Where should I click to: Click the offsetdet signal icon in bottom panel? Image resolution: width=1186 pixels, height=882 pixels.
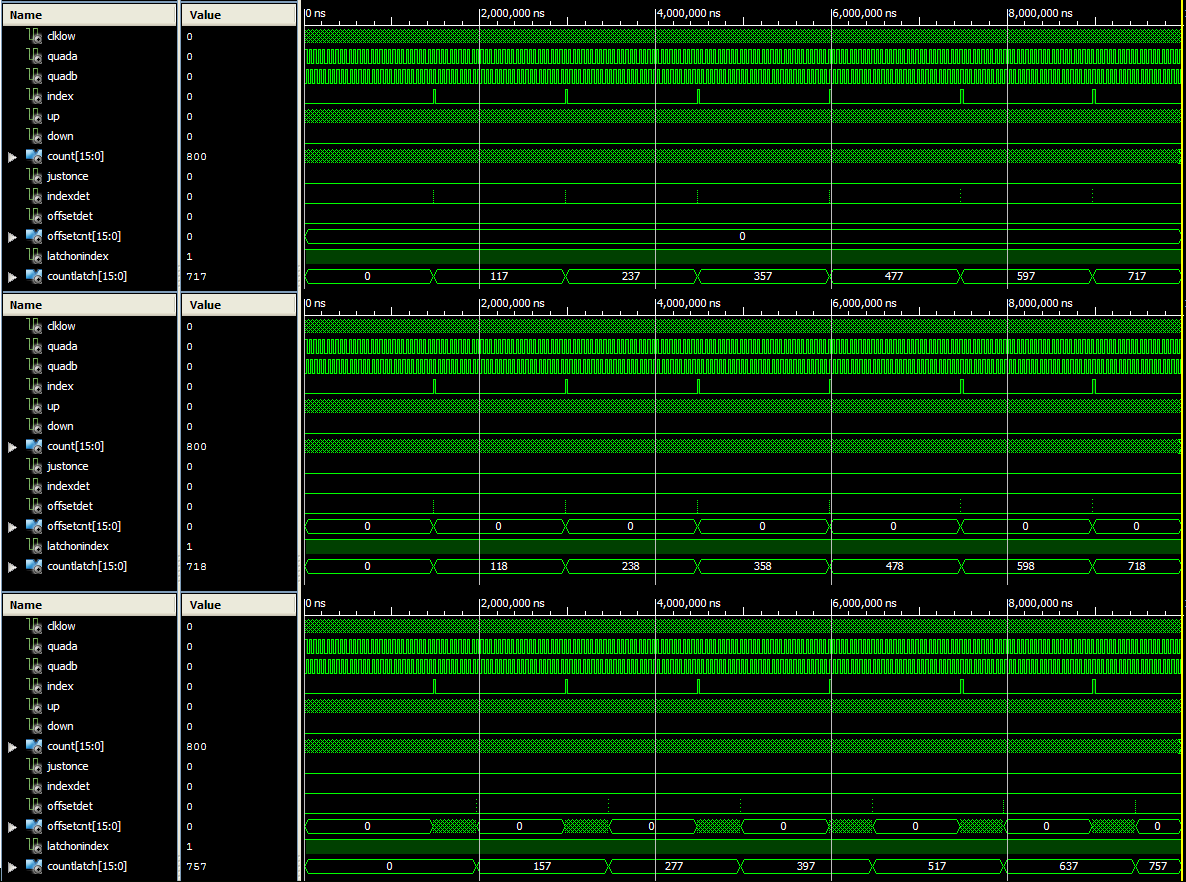[34, 806]
